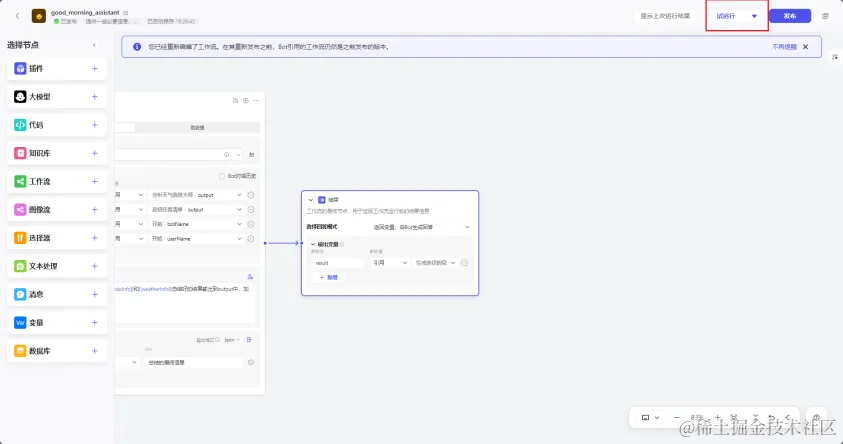
Task: Open the 选择回答模式 dropdown
Action: [422, 227]
